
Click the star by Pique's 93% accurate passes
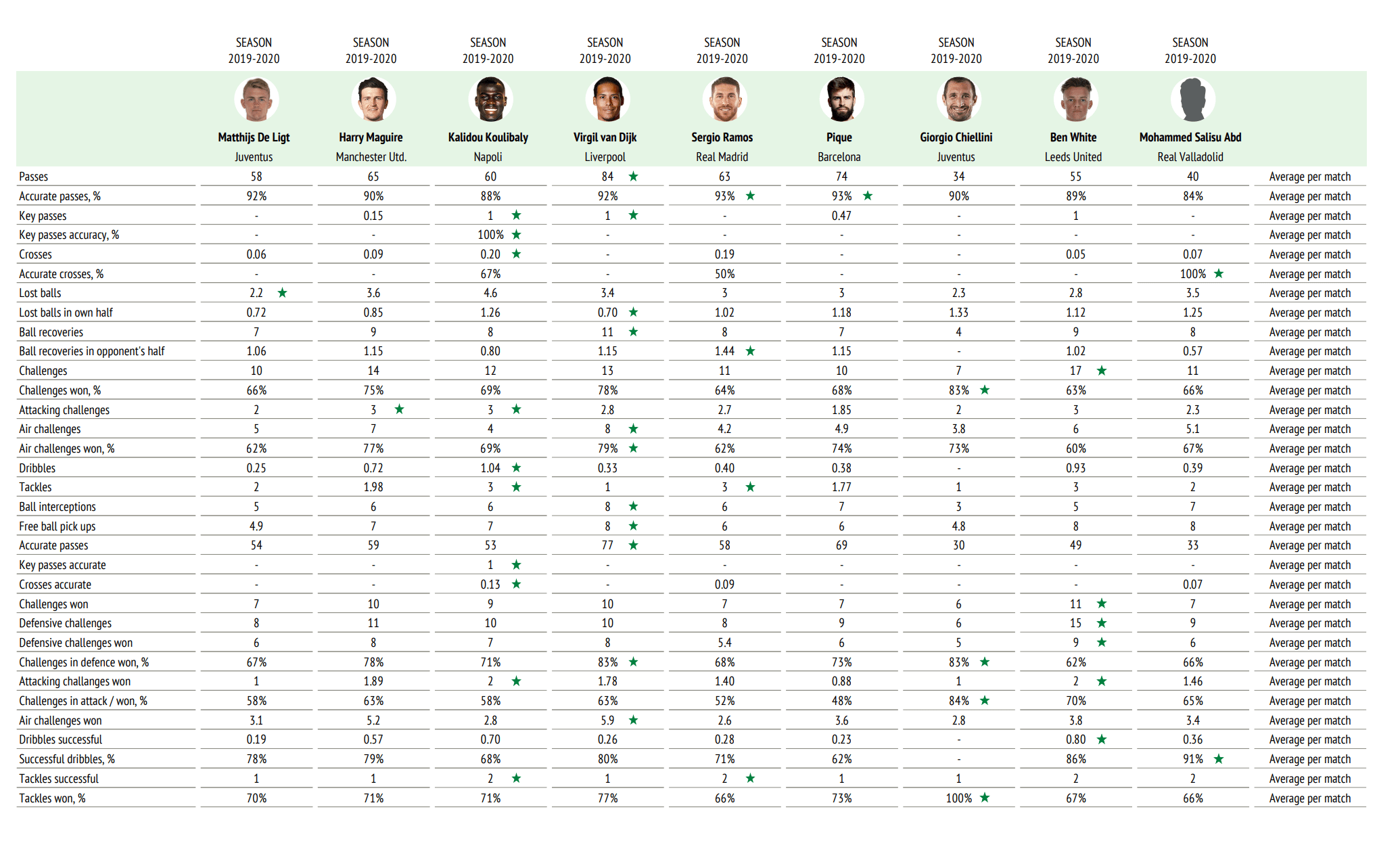click(868, 196)
